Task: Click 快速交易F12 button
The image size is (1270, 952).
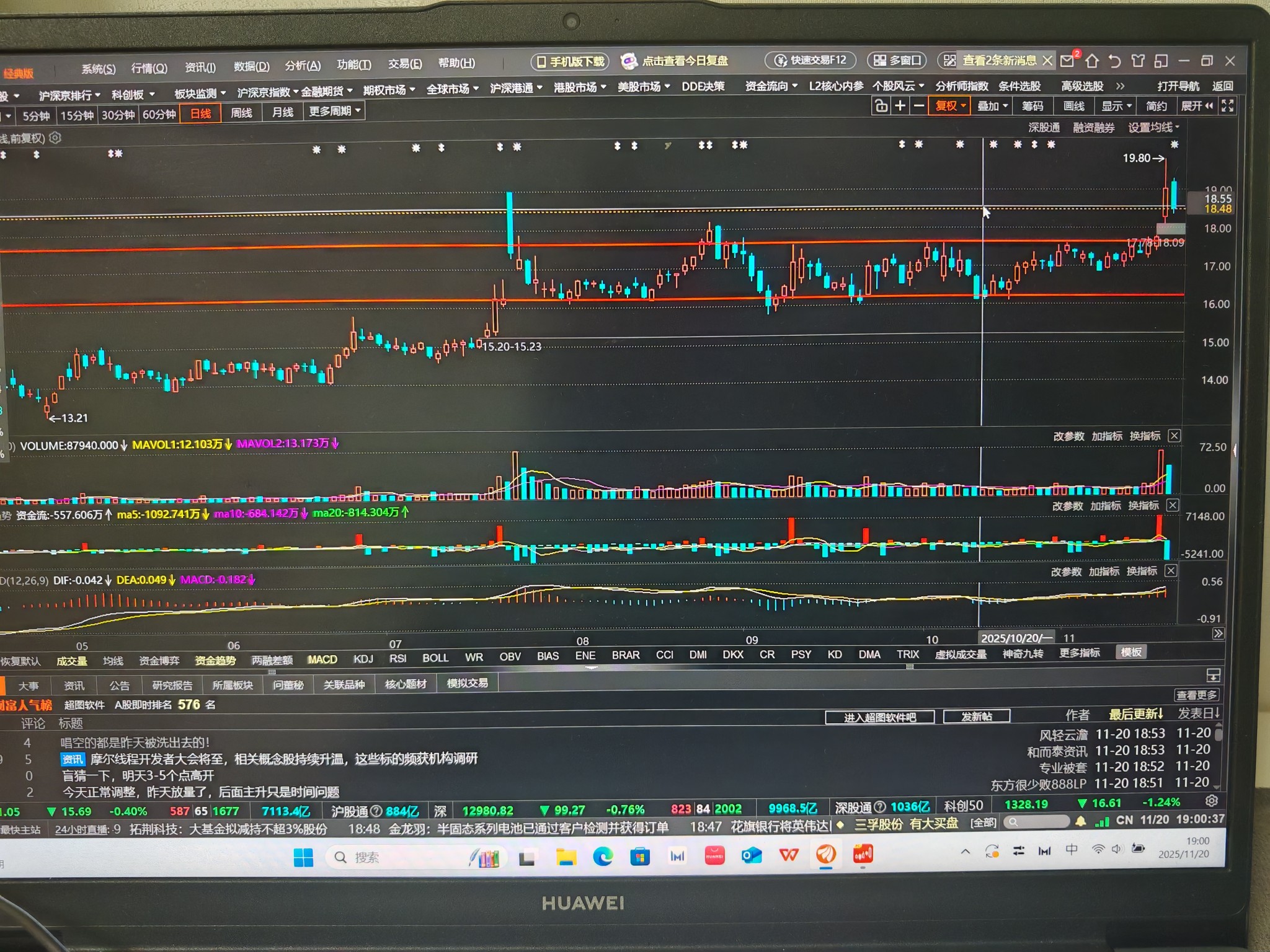Action: [811, 60]
